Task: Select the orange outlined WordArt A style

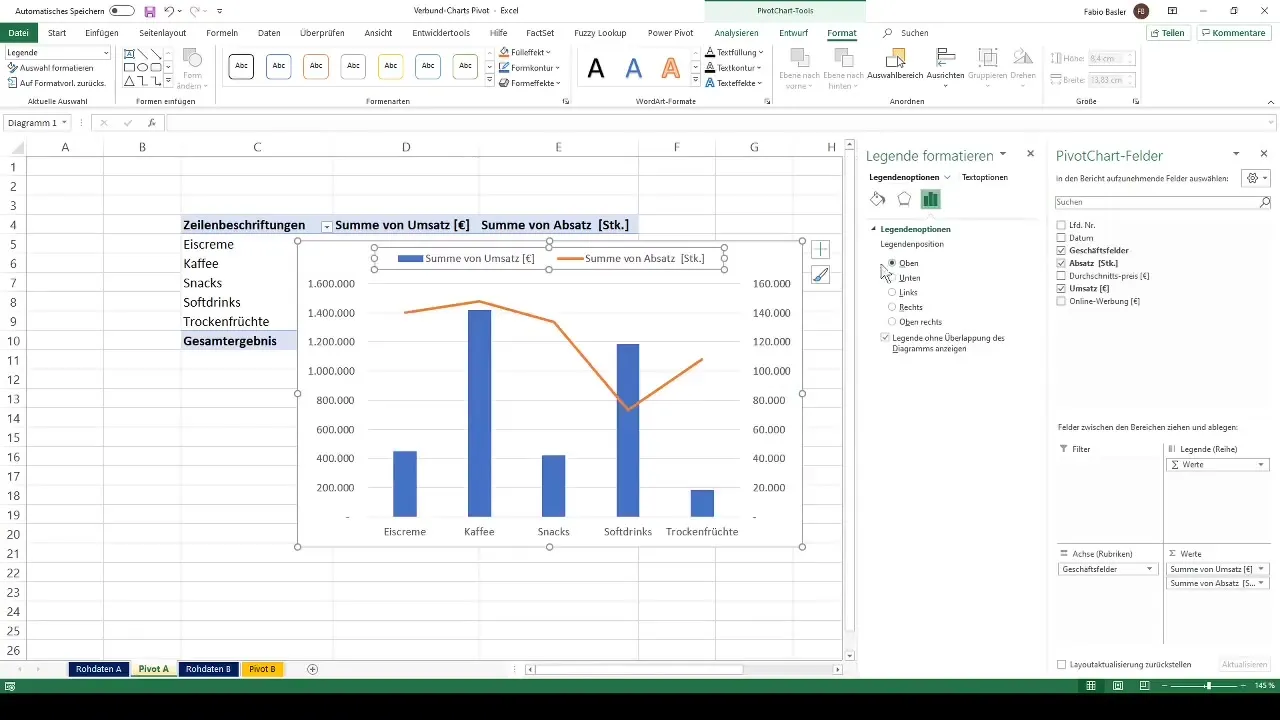Action: [671, 68]
